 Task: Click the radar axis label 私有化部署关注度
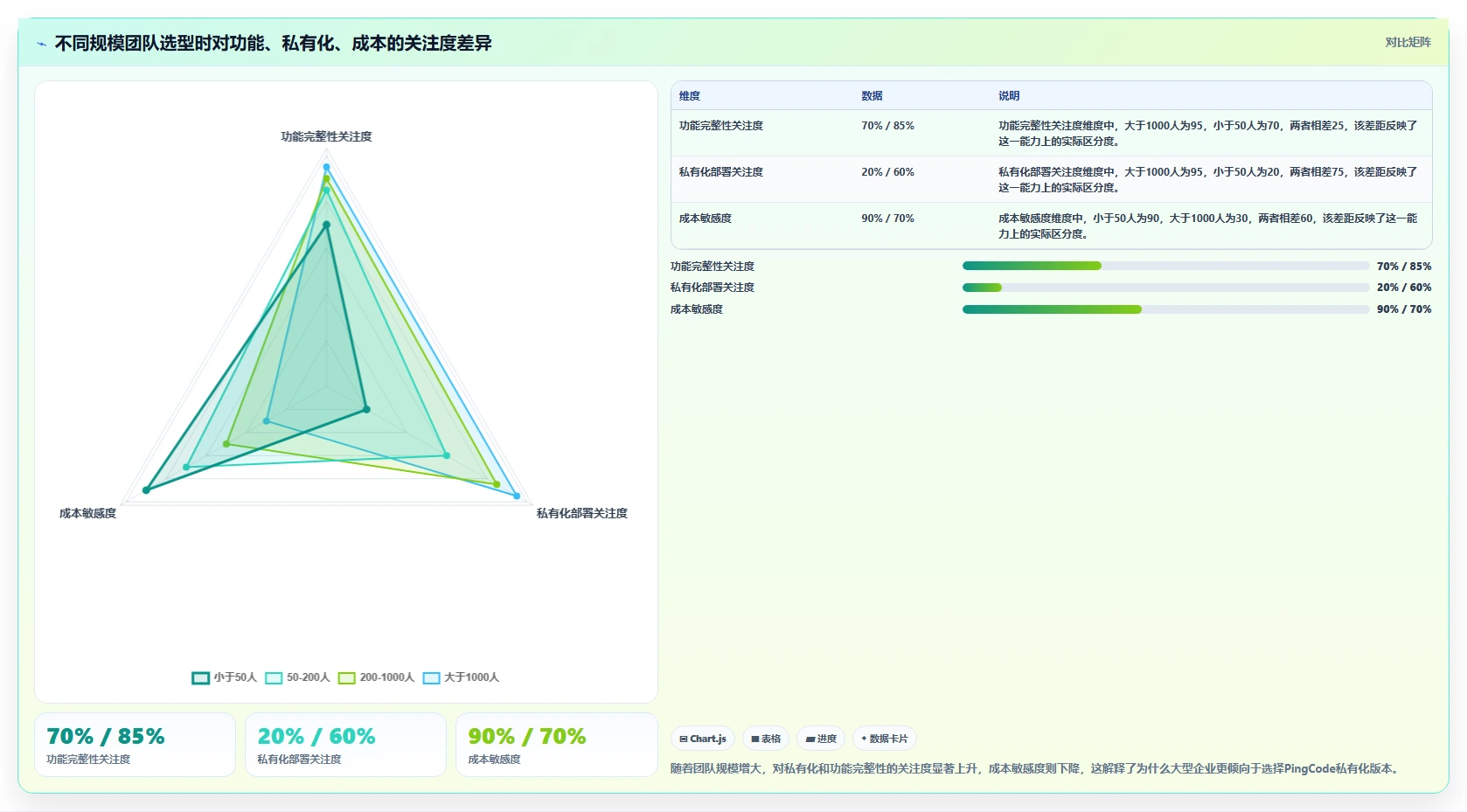tap(582, 513)
